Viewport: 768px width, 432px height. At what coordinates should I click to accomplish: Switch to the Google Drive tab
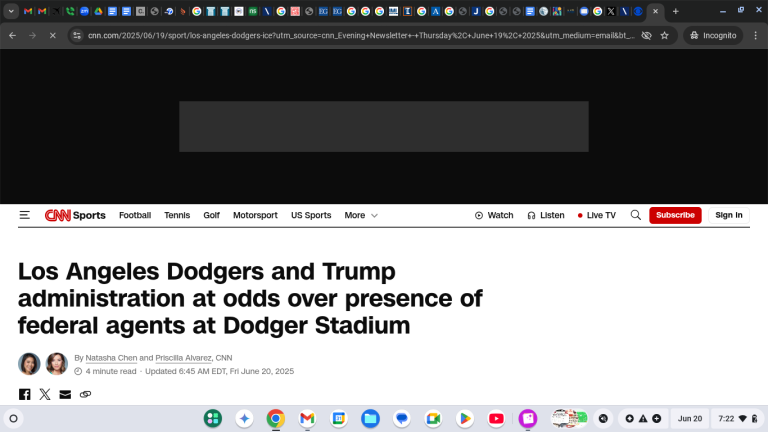coord(98,11)
